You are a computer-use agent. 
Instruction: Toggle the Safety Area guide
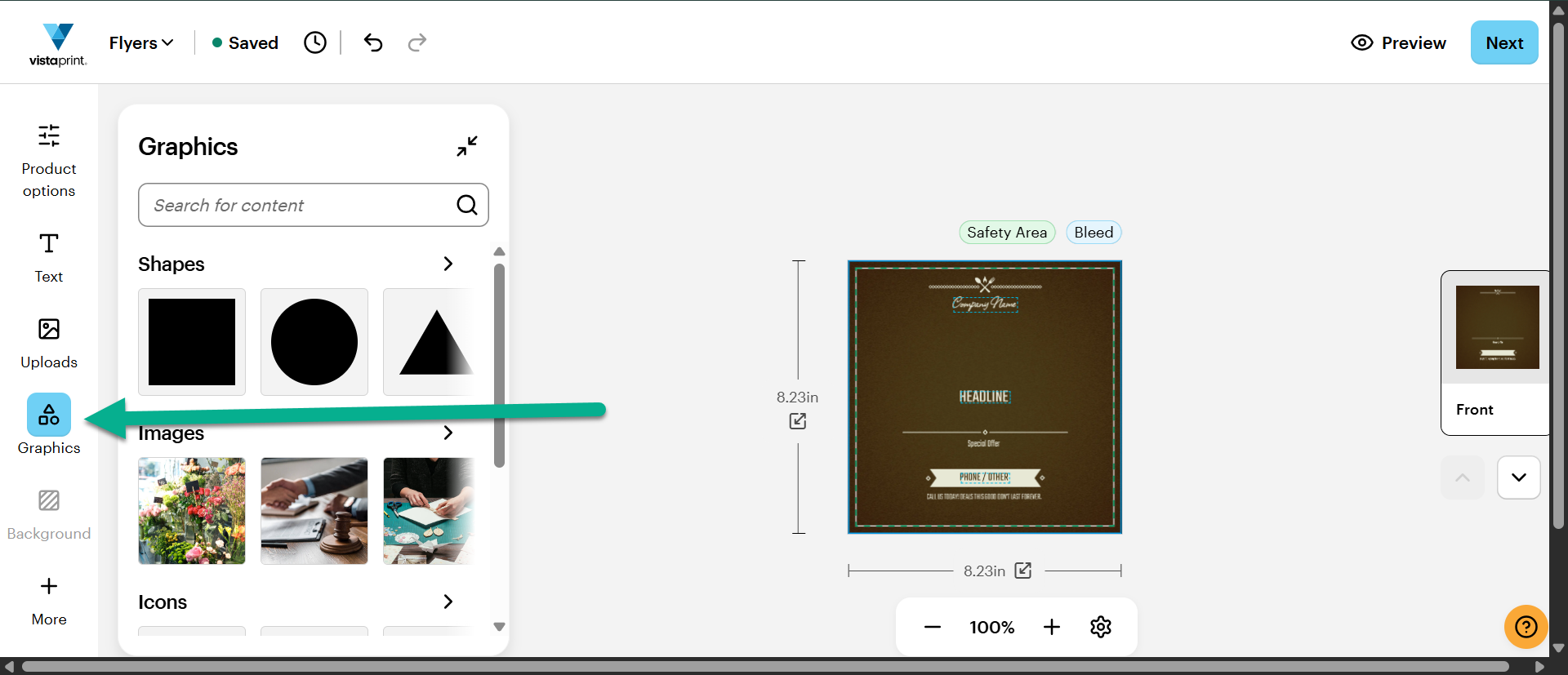point(1007,233)
